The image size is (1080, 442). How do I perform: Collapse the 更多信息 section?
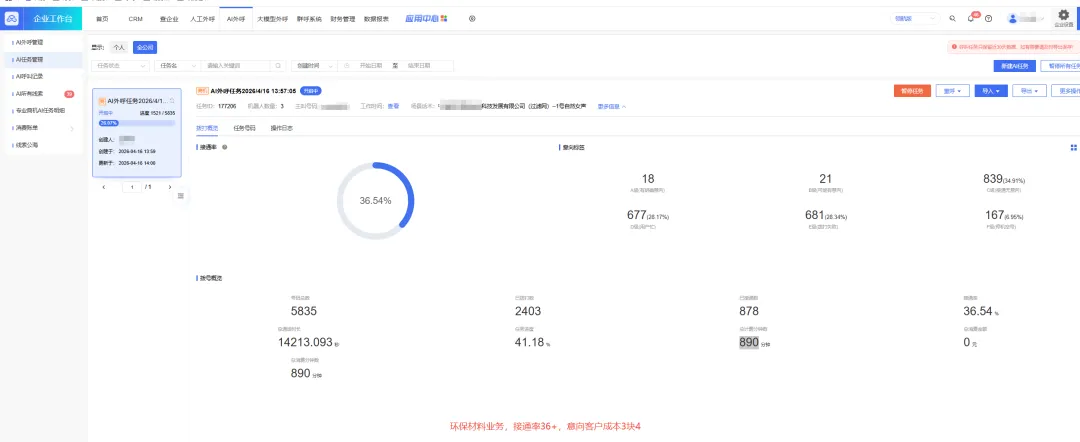pyautogui.click(x=612, y=107)
